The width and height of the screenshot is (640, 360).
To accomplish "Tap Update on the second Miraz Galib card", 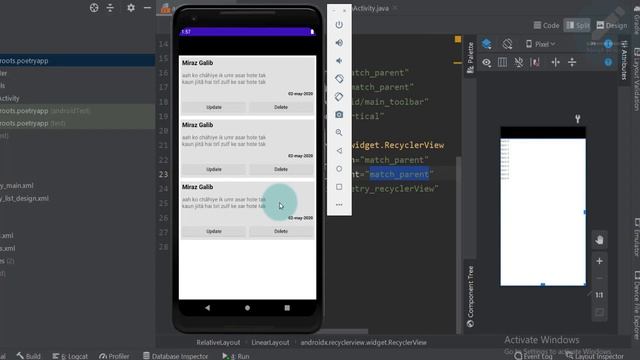I will click(x=214, y=169).
